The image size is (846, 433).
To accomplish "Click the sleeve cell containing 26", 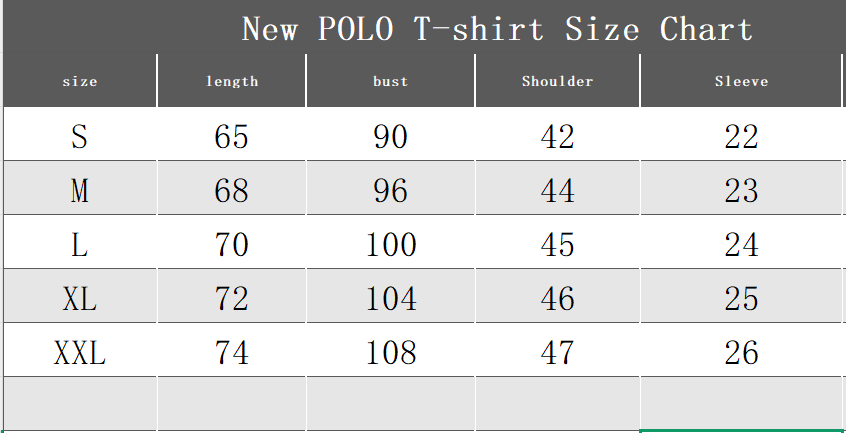I will (x=741, y=352).
